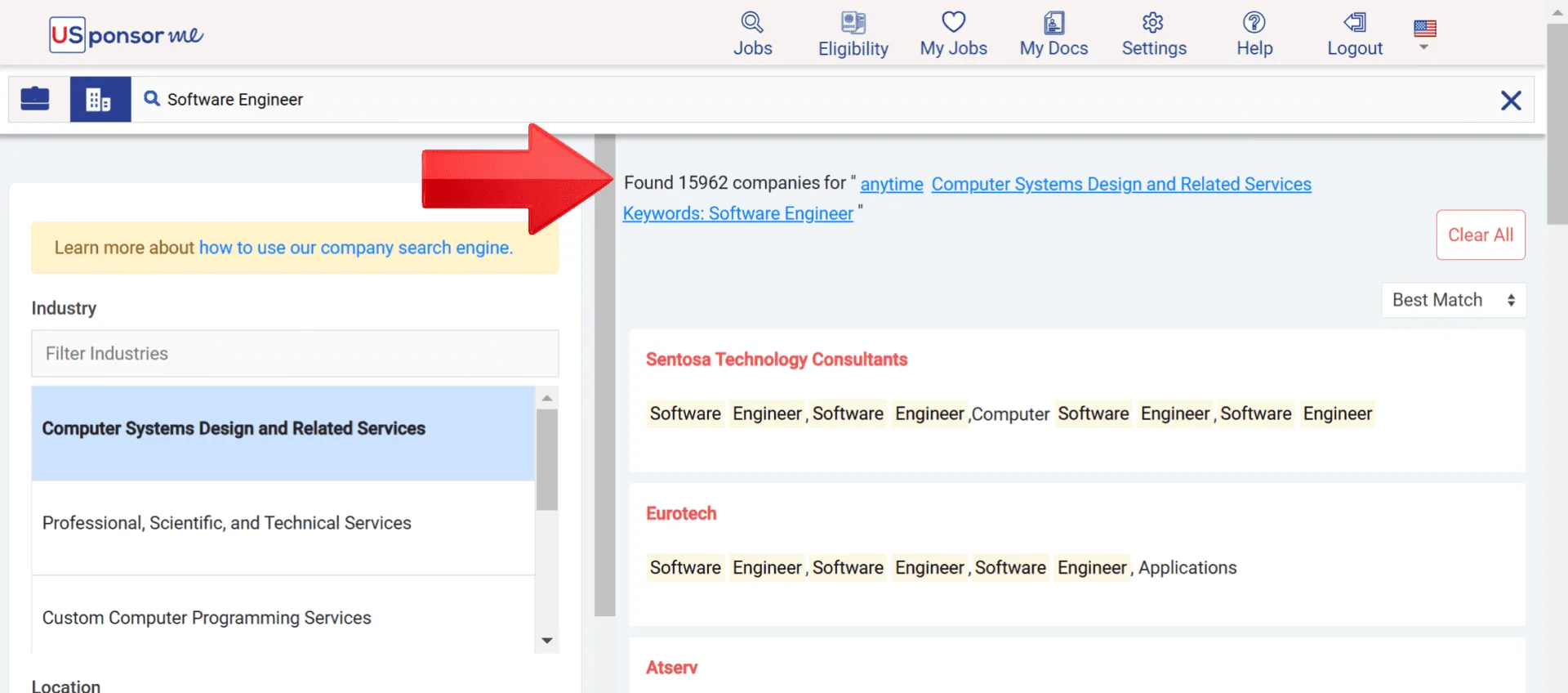Screen dimensions: 1568x693
Task: Click the Location section heading
Action: click(66, 685)
